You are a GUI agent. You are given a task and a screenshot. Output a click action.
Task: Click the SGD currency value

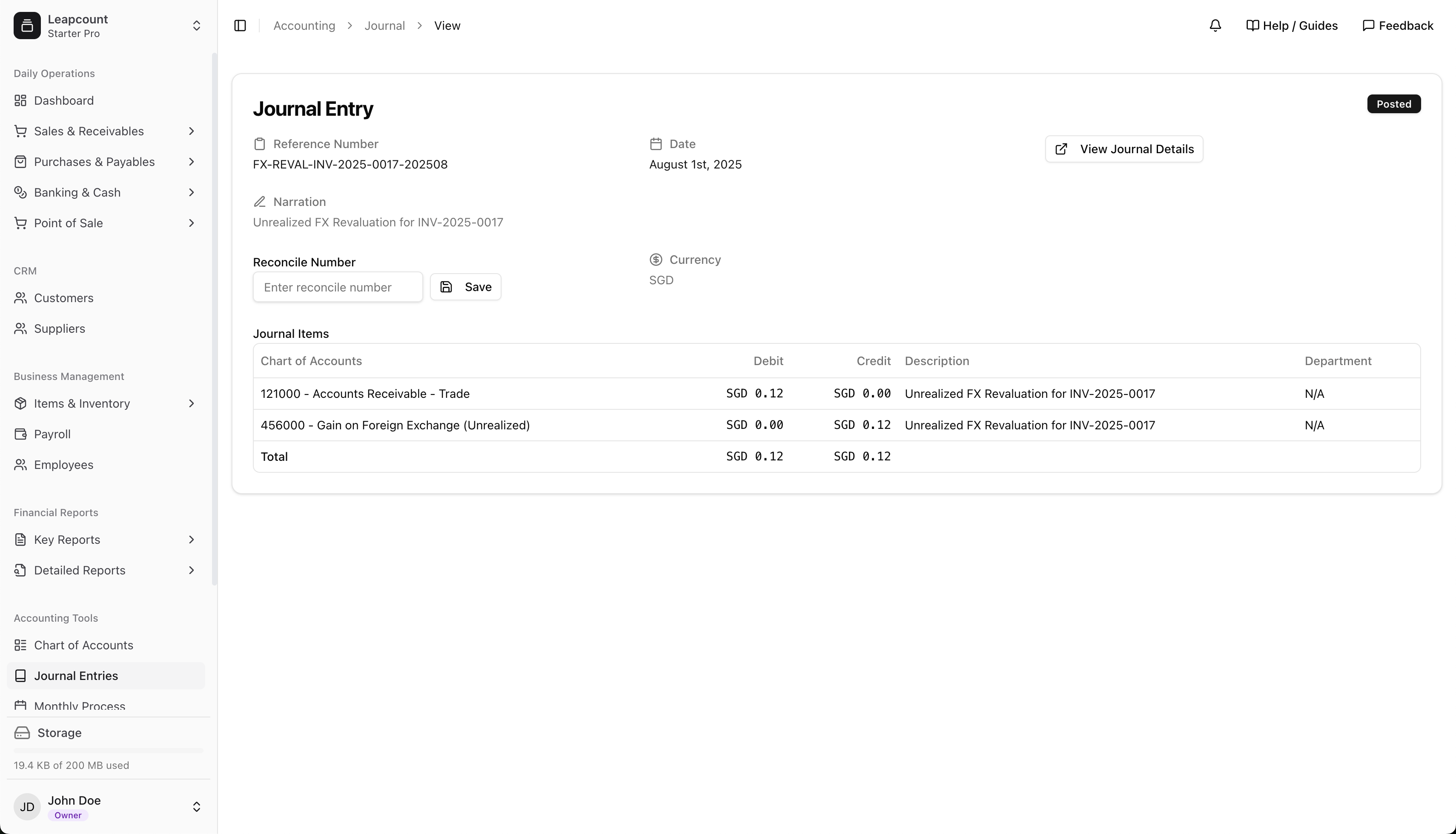(661, 280)
